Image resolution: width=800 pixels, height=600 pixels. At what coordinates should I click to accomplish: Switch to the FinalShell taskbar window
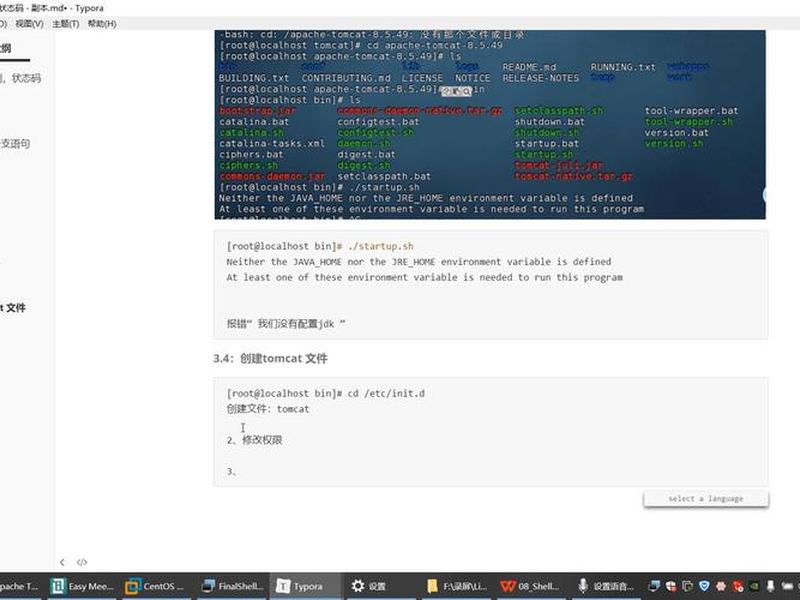233,586
